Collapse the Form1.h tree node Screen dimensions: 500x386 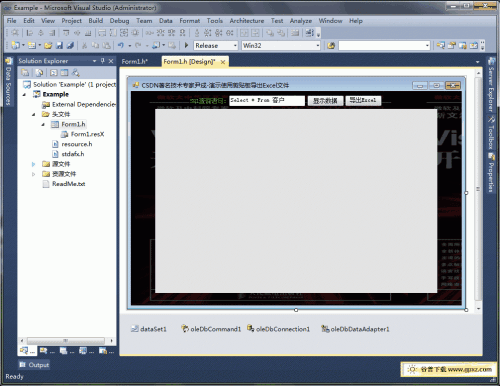tap(43, 125)
